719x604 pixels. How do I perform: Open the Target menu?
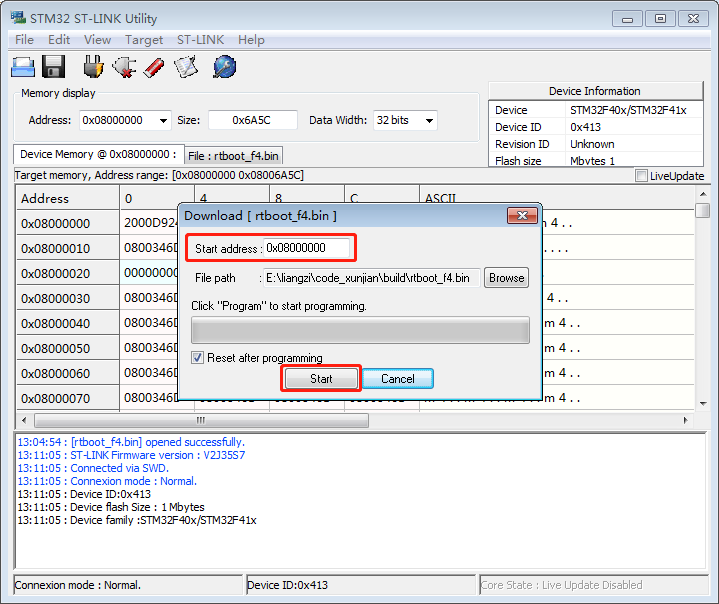point(144,40)
